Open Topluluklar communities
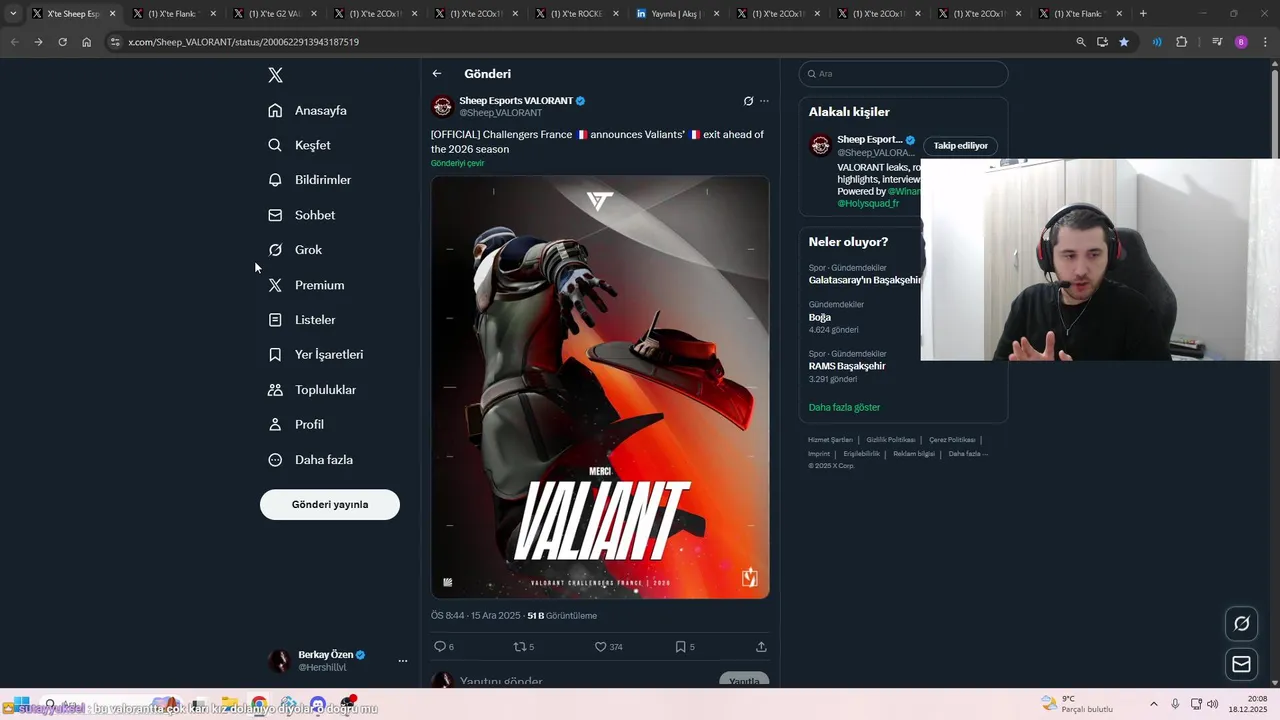 [312, 390]
